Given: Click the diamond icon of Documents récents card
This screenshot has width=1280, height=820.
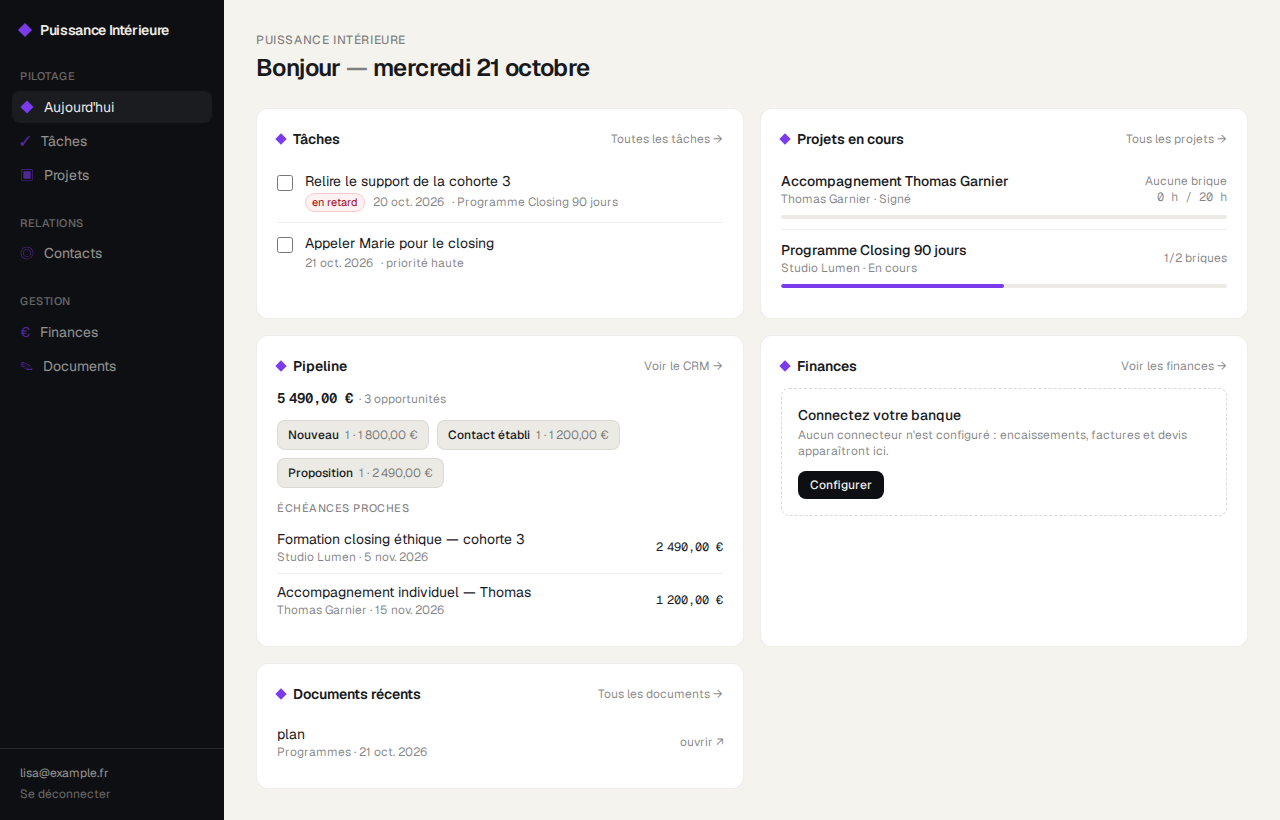Looking at the screenshot, I should (281, 694).
